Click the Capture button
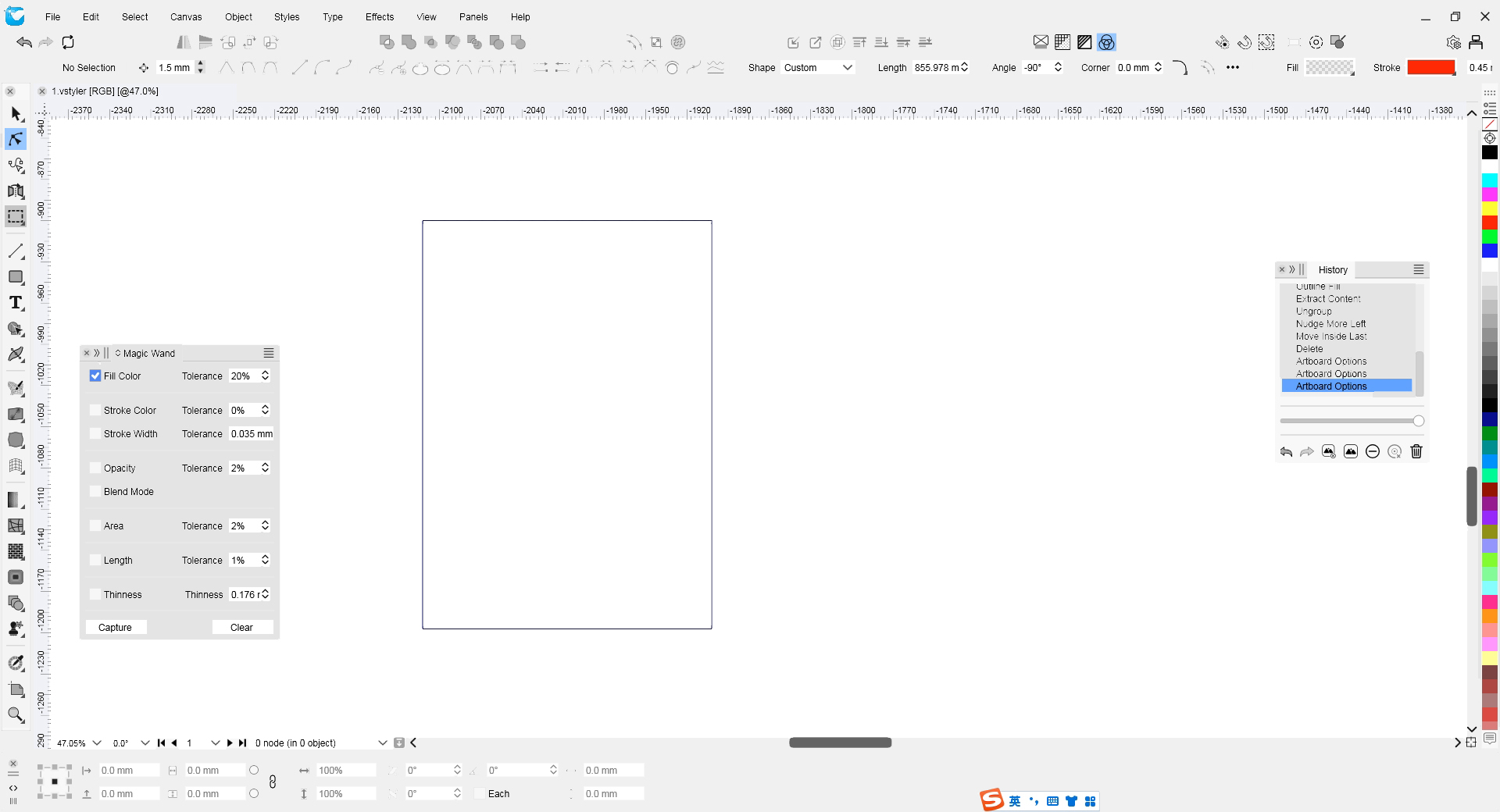Image resolution: width=1500 pixels, height=812 pixels. (115, 628)
